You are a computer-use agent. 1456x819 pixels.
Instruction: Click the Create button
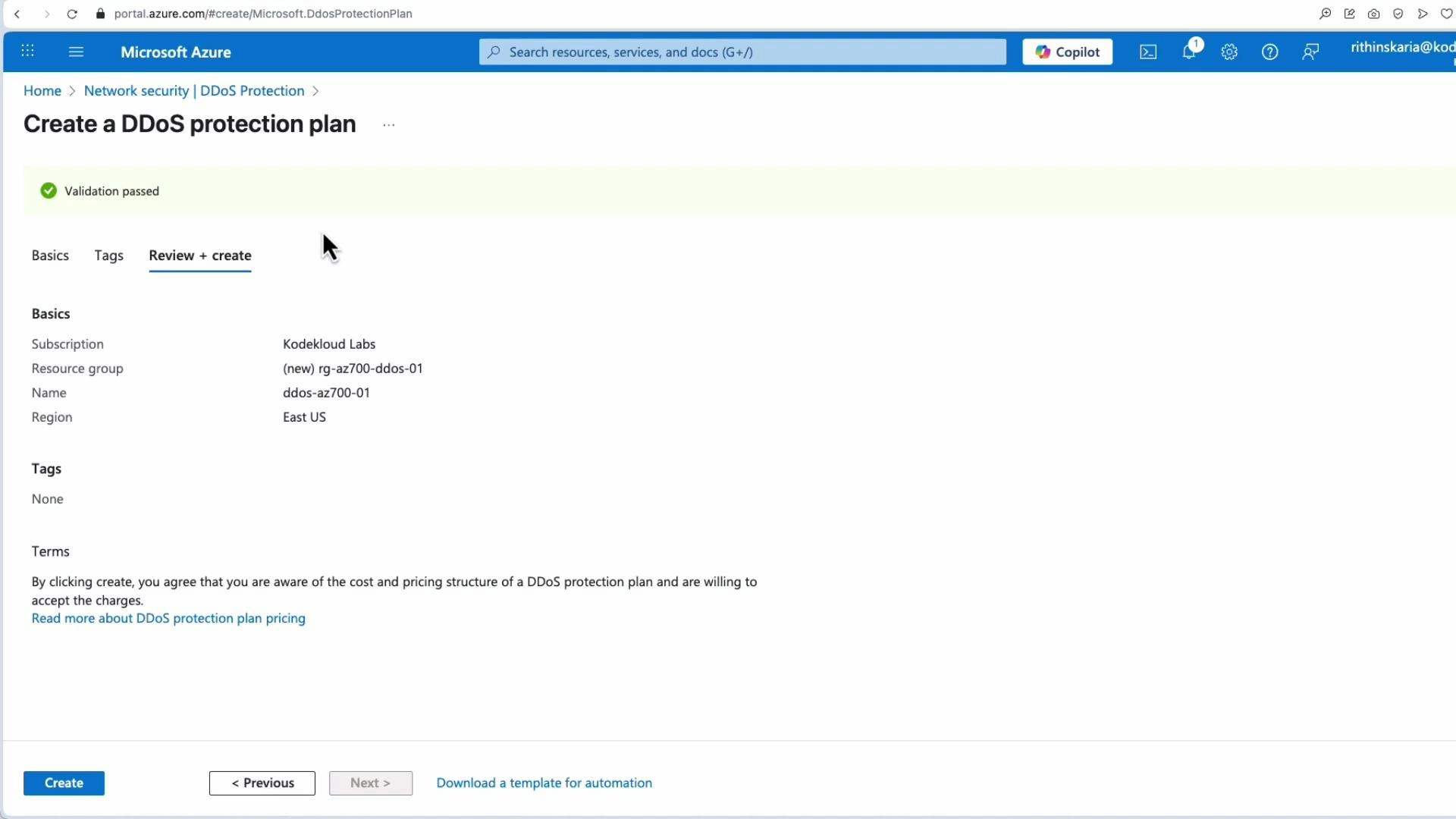tap(64, 783)
